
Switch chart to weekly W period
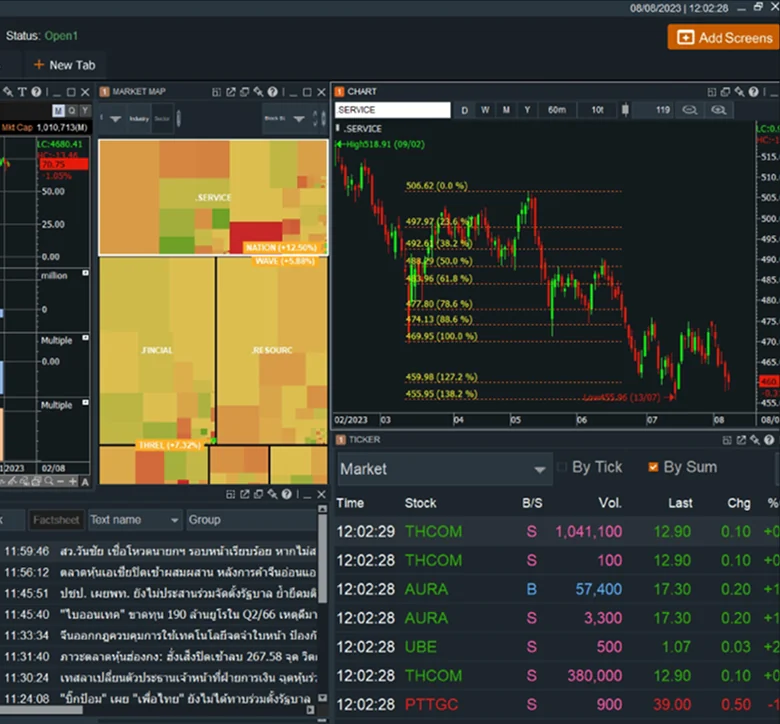(x=485, y=110)
